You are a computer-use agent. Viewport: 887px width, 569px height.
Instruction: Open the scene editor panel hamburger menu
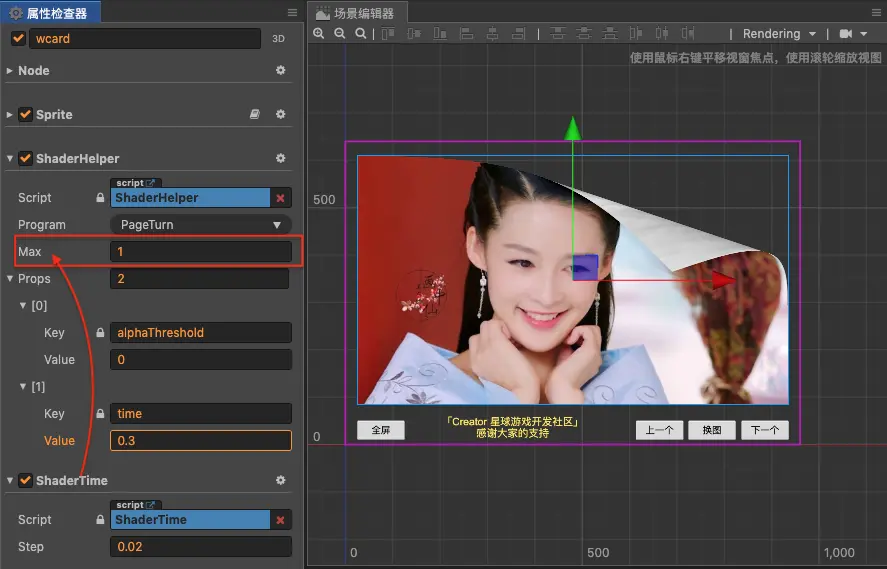click(x=876, y=12)
